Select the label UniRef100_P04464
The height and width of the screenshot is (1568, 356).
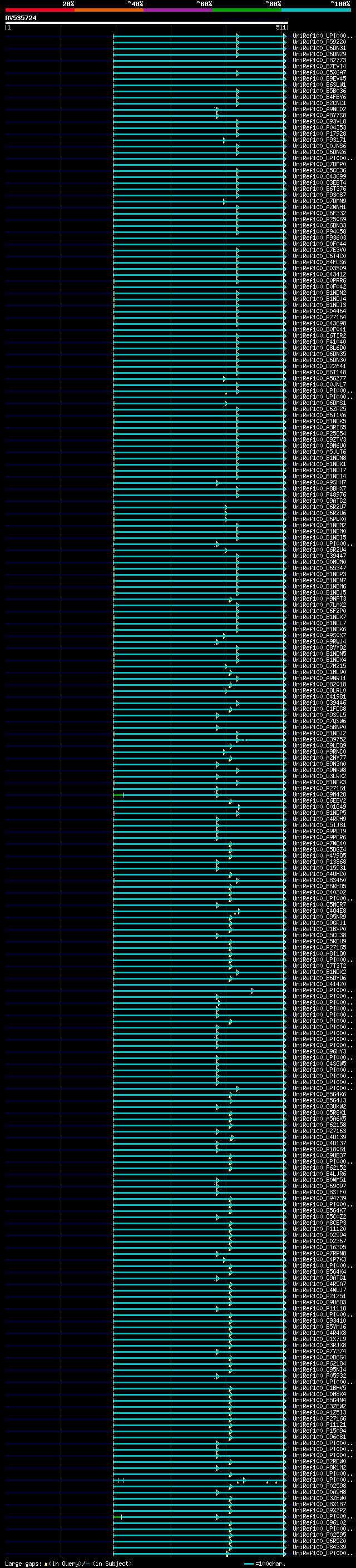(x=319, y=311)
